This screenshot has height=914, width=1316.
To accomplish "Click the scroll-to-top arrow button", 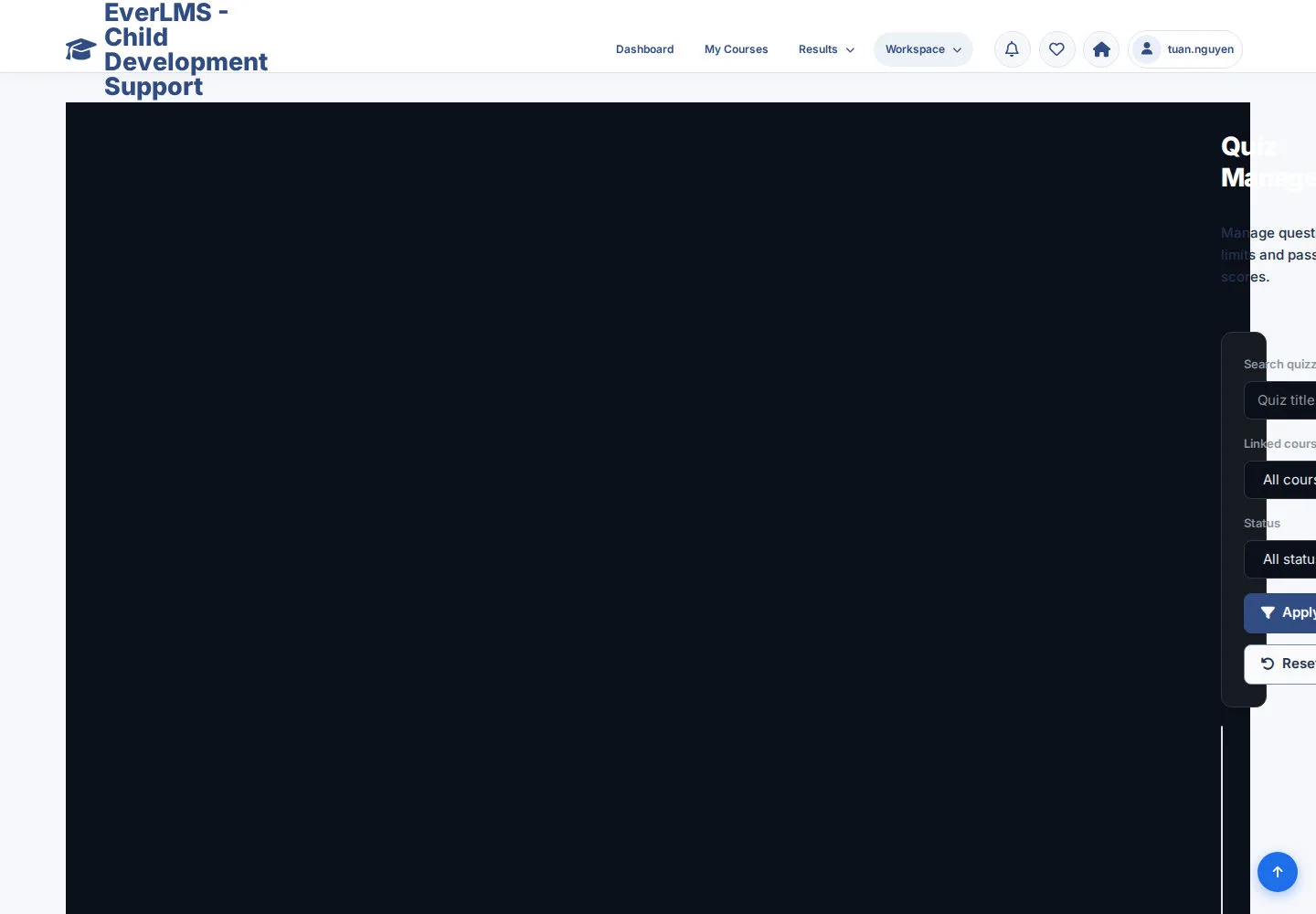I will tap(1278, 872).
